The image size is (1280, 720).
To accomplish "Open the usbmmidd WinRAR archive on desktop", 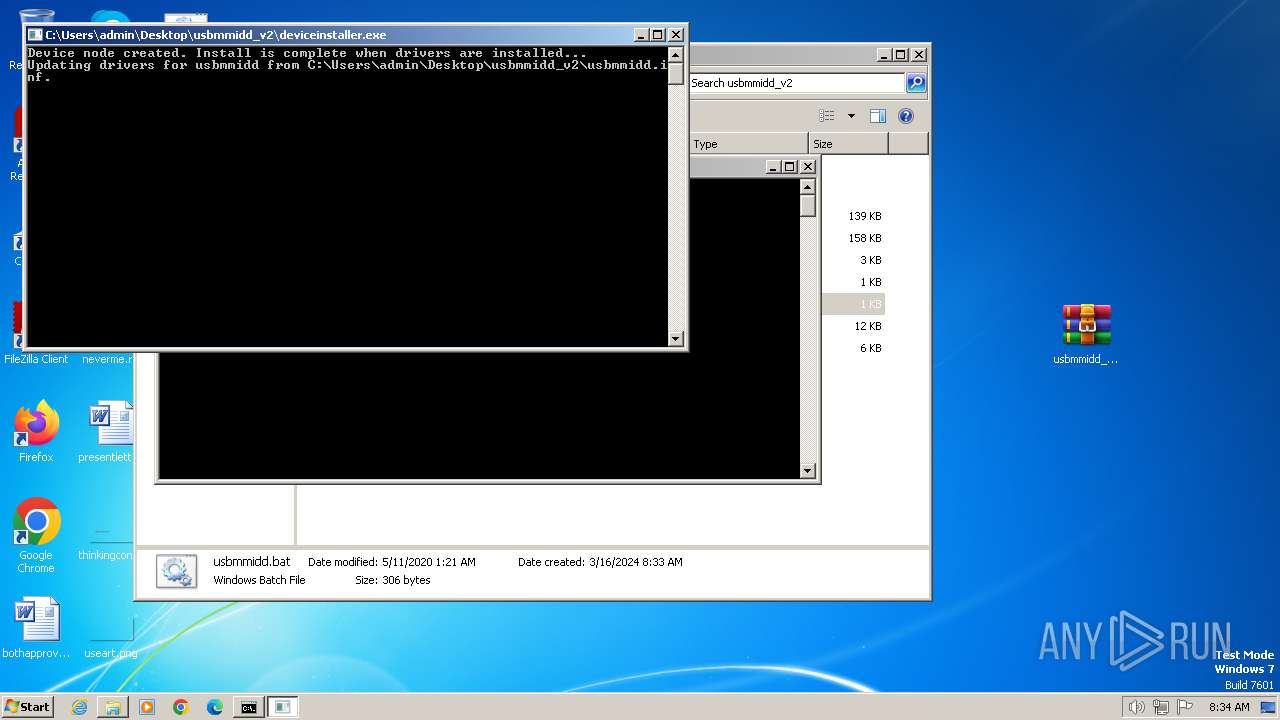I will (1086, 334).
